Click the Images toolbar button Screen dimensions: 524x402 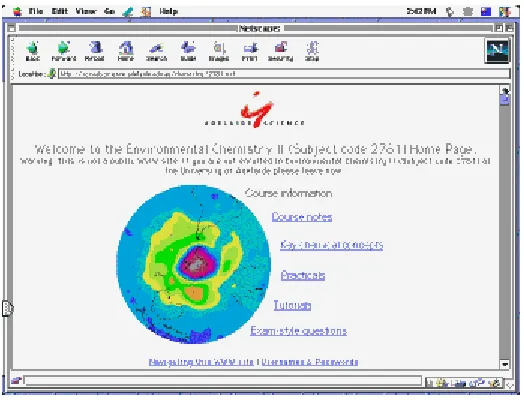coord(219,51)
